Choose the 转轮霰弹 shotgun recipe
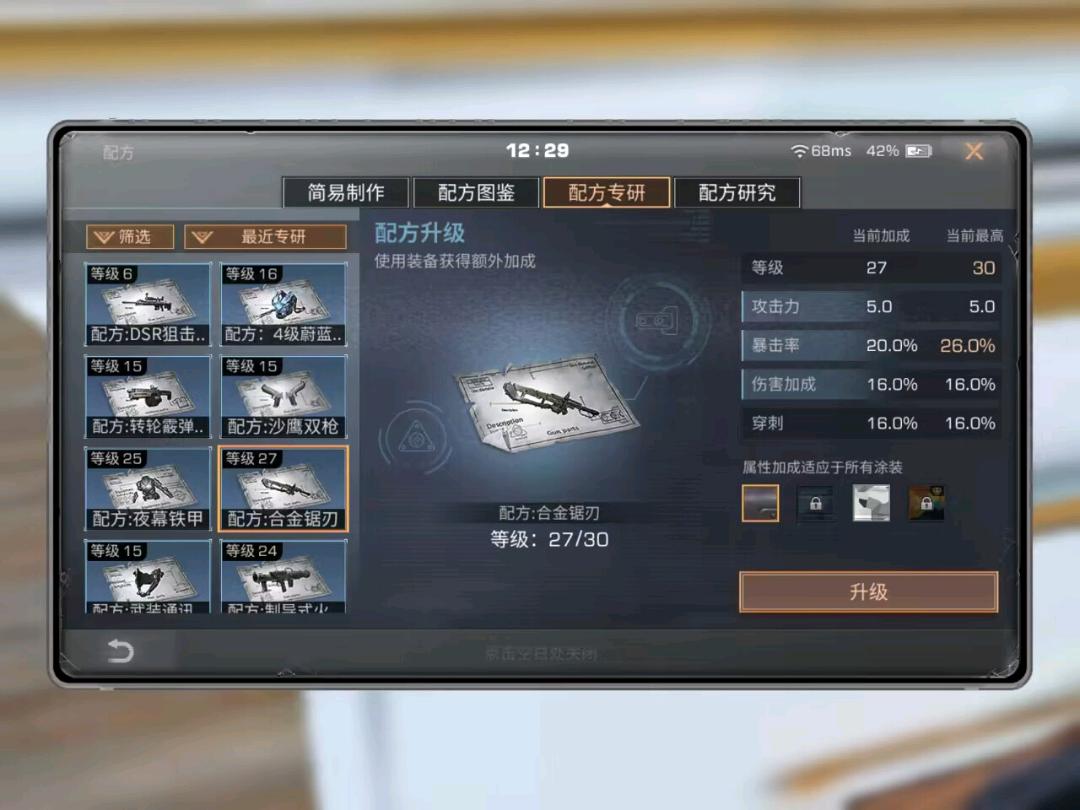The image size is (1080, 810). (147, 397)
